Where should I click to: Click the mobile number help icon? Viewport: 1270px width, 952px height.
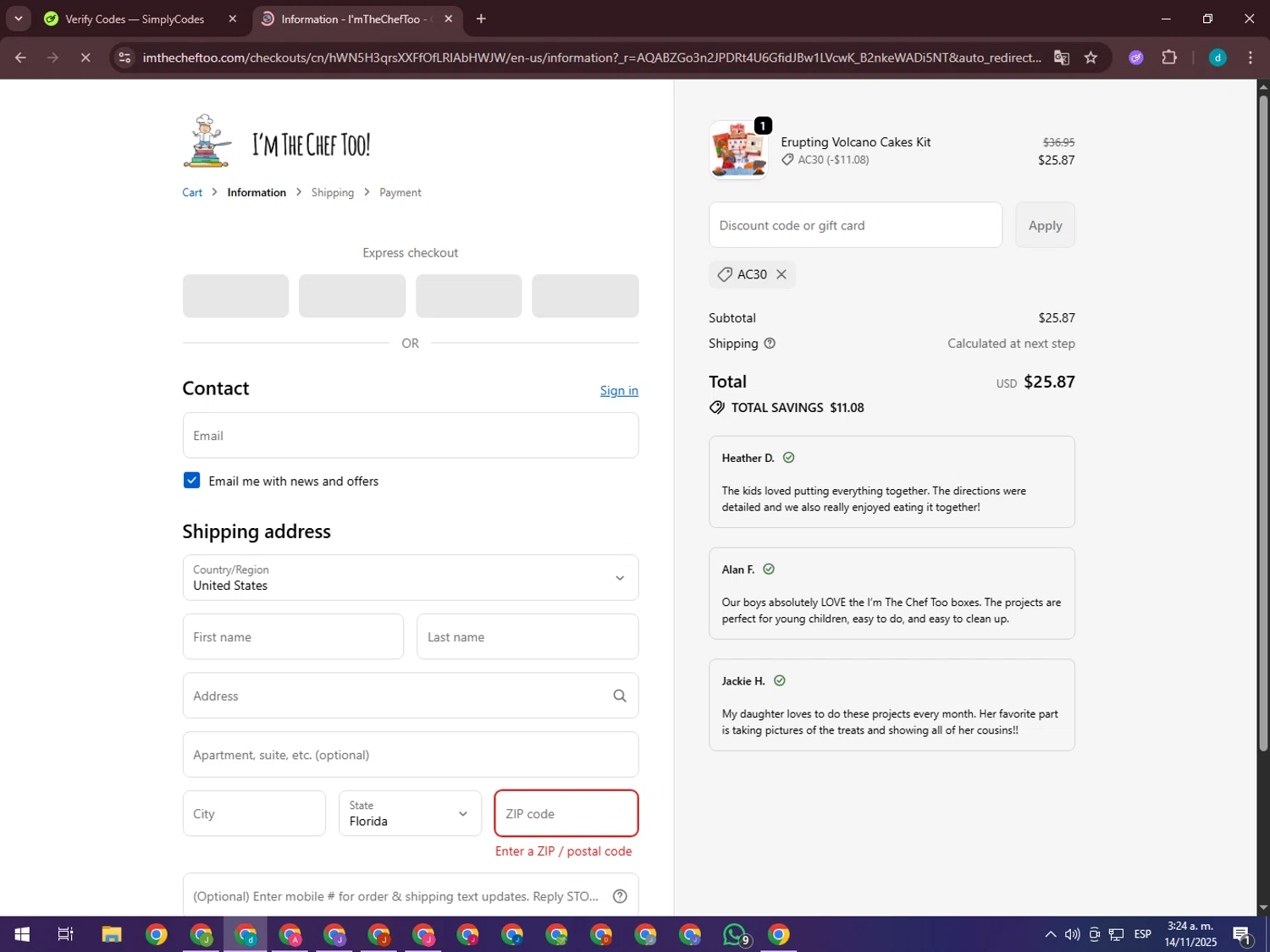pyautogui.click(x=620, y=896)
